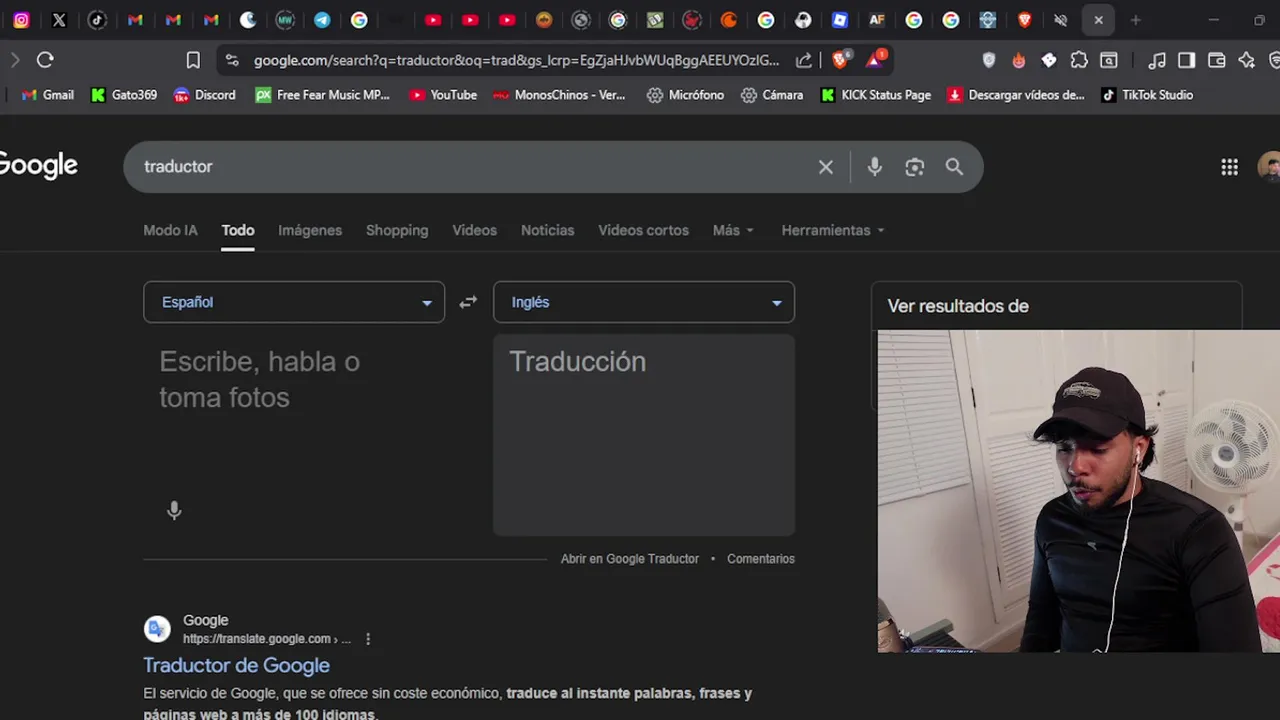This screenshot has width=1280, height=720.
Task: Open the Micrófono settings bookmark
Action: [685, 95]
